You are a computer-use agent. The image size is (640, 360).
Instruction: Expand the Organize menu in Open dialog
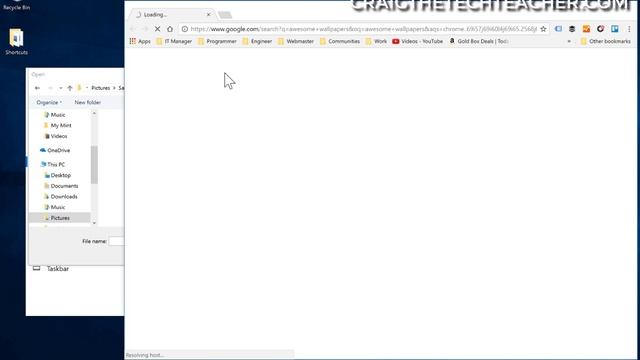click(x=49, y=102)
